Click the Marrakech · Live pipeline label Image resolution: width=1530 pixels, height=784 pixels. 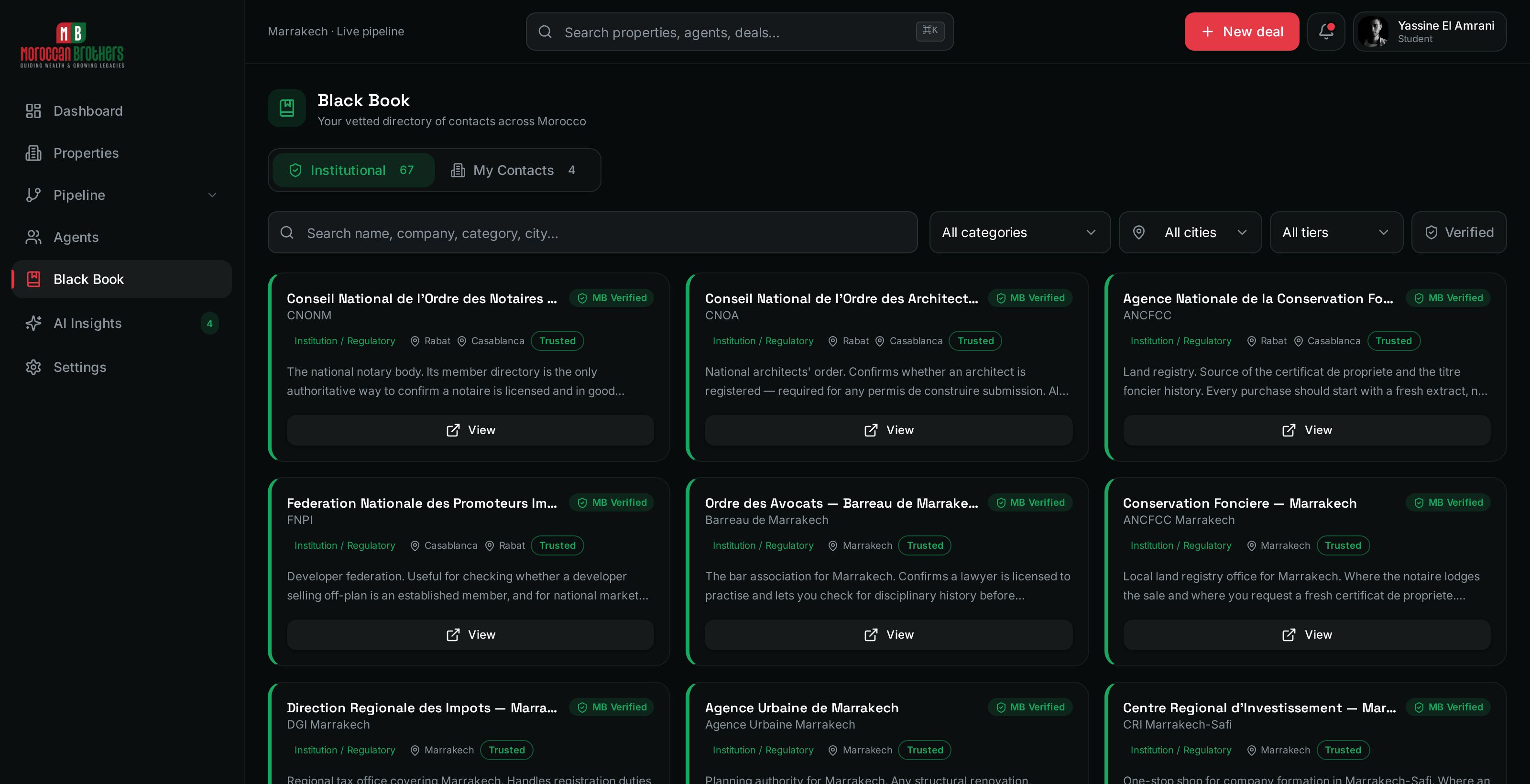[336, 32]
